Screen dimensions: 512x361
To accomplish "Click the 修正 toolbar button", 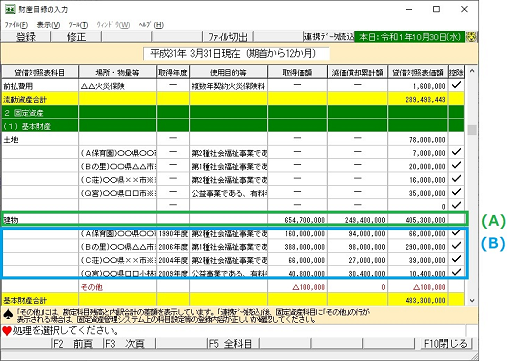I will coord(76,37).
